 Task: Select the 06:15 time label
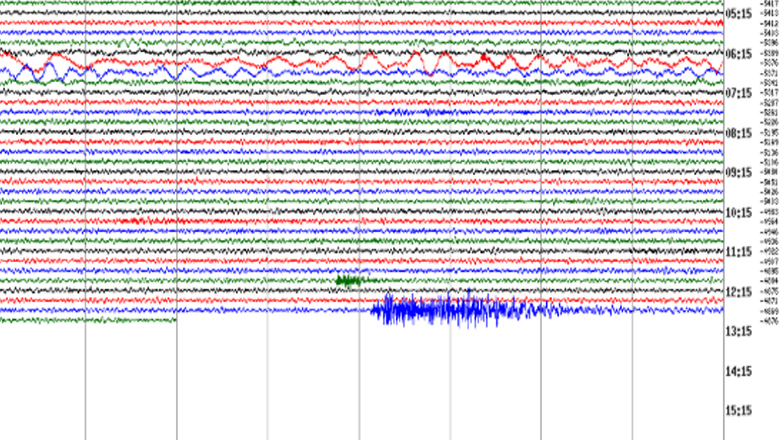(x=738, y=53)
